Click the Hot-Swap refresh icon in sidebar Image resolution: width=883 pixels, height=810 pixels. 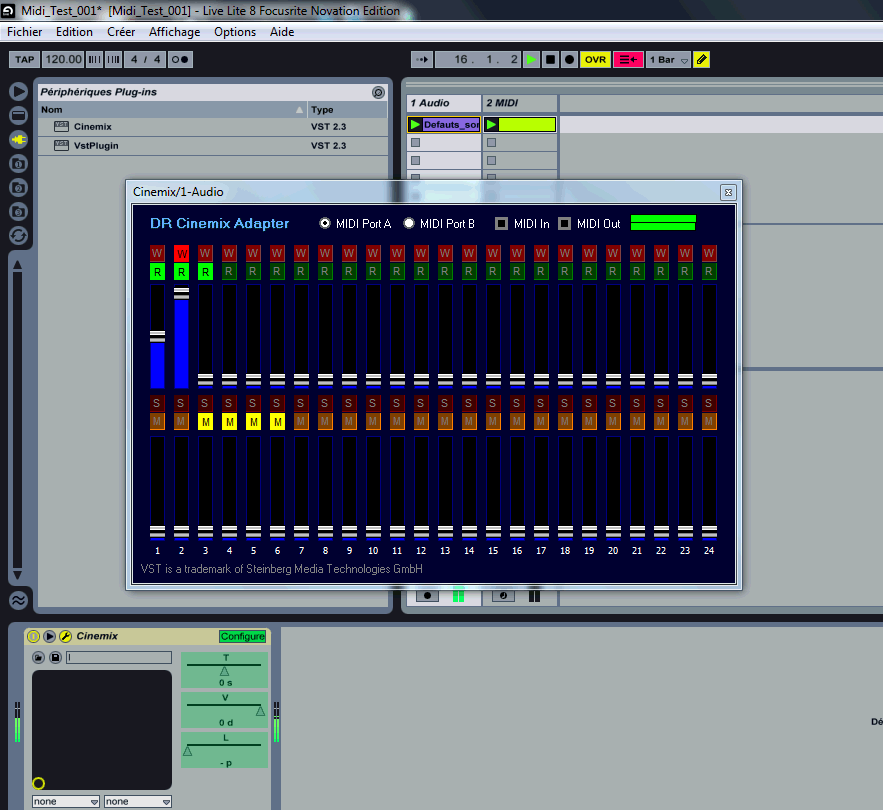point(18,235)
